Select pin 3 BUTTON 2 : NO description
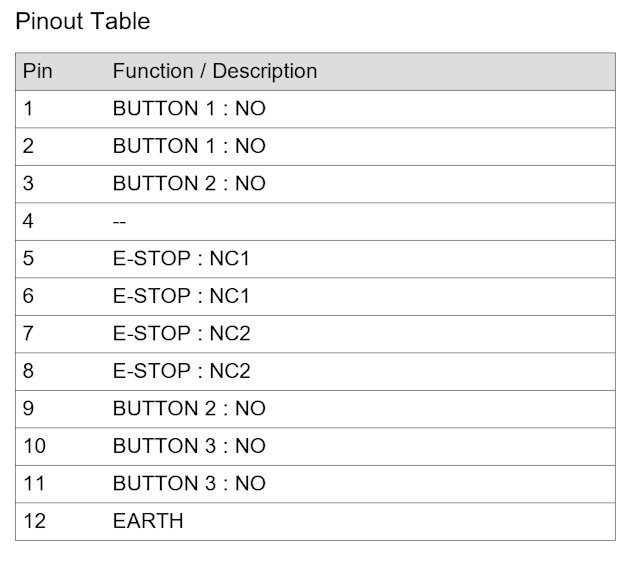This screenshot has height=570, width=630. [189, 184]
